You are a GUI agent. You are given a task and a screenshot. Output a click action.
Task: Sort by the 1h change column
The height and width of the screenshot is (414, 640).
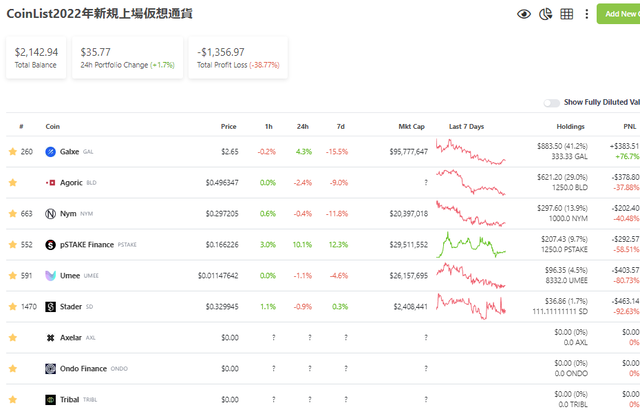269,127
